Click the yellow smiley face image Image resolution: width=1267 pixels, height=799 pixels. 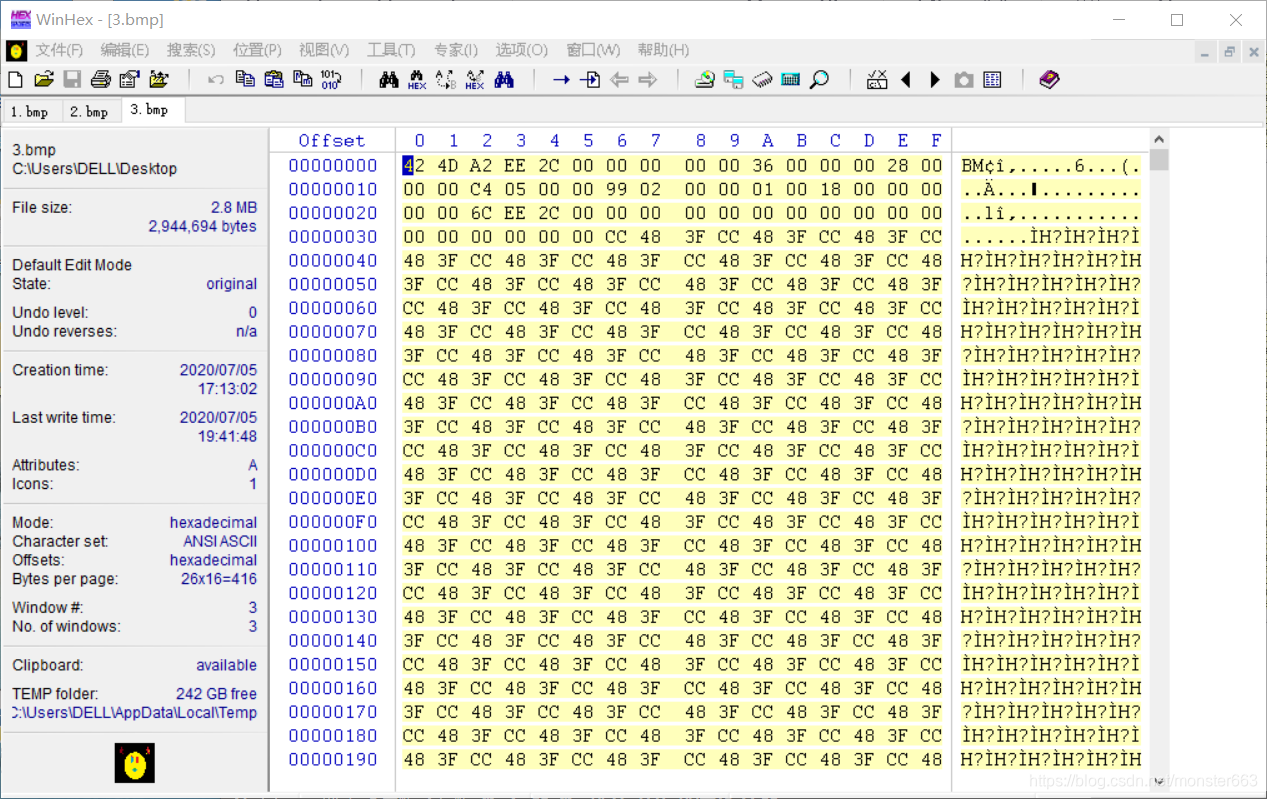point(135,762)
